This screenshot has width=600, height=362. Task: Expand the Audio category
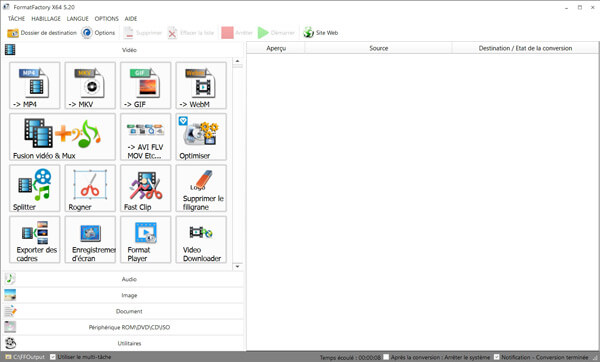[x=123, y=279]
